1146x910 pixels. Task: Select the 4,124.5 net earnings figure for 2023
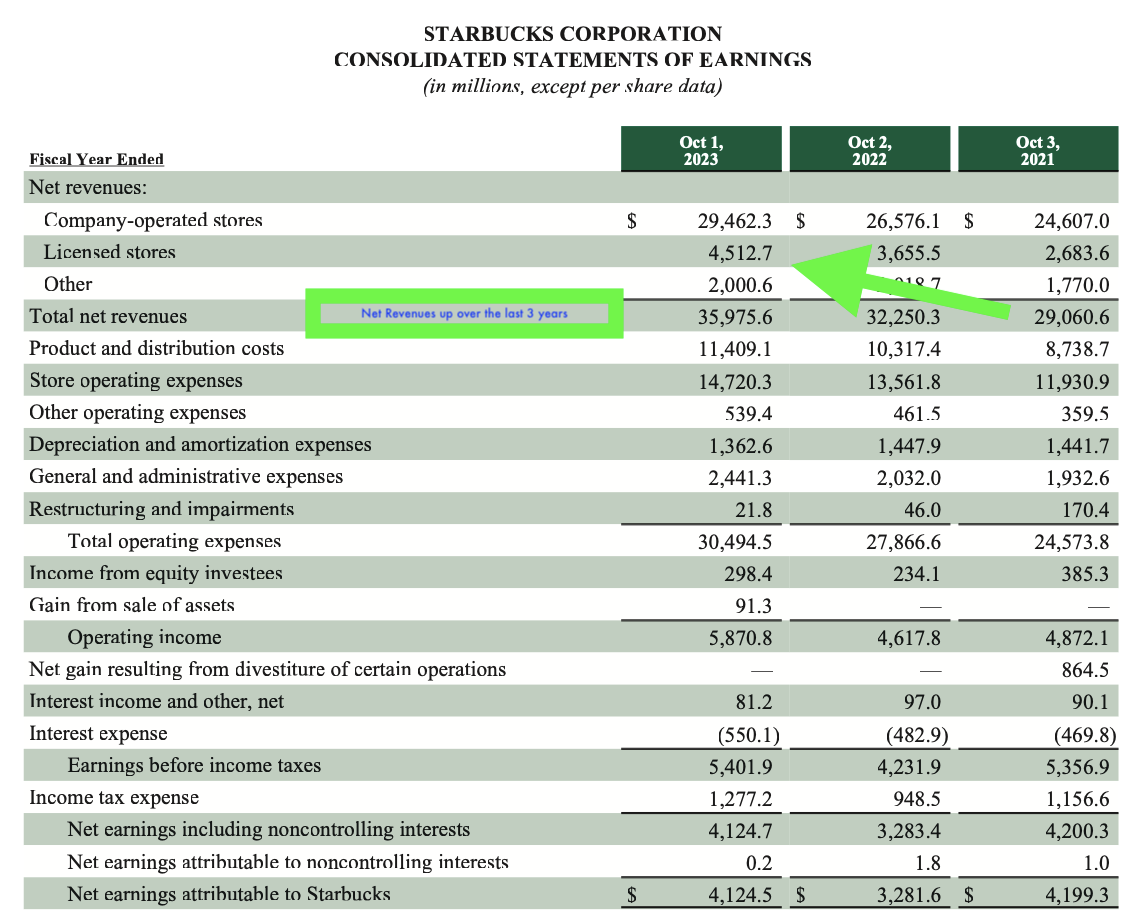[x=745, y=894]
